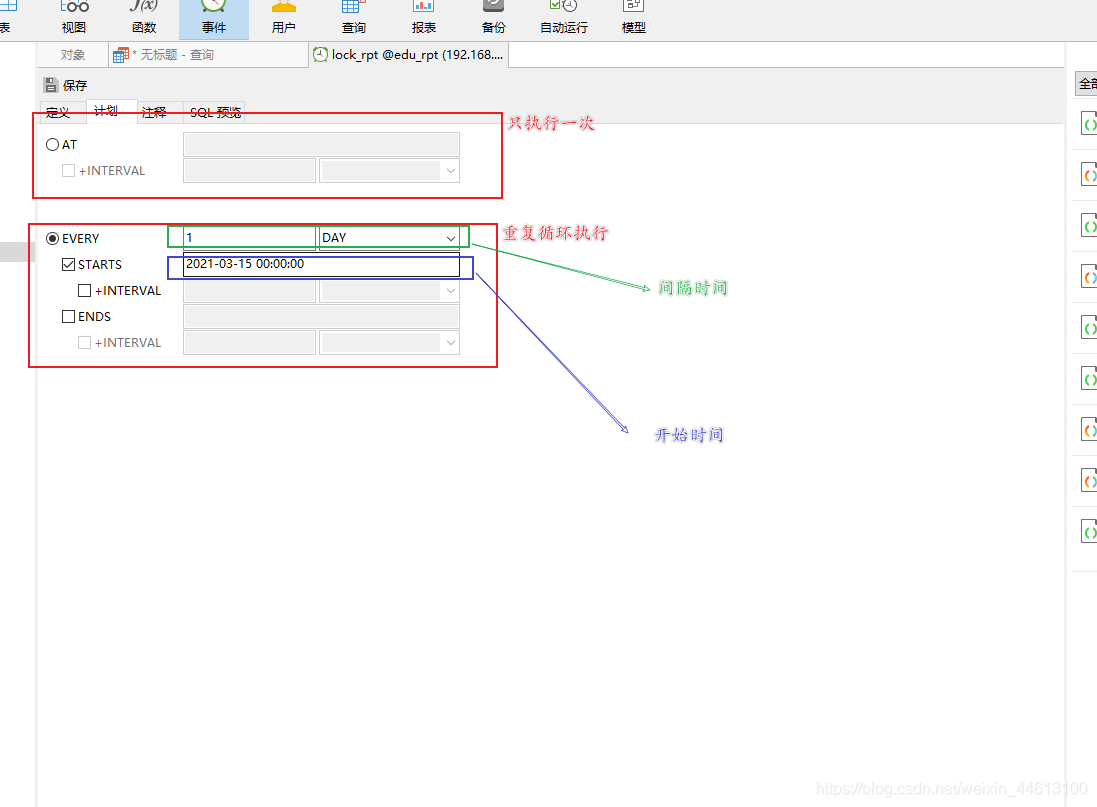Switch to the 对象 tab
The width and height of the screenshot is (1097, 807).
click(x=73, y=55)
